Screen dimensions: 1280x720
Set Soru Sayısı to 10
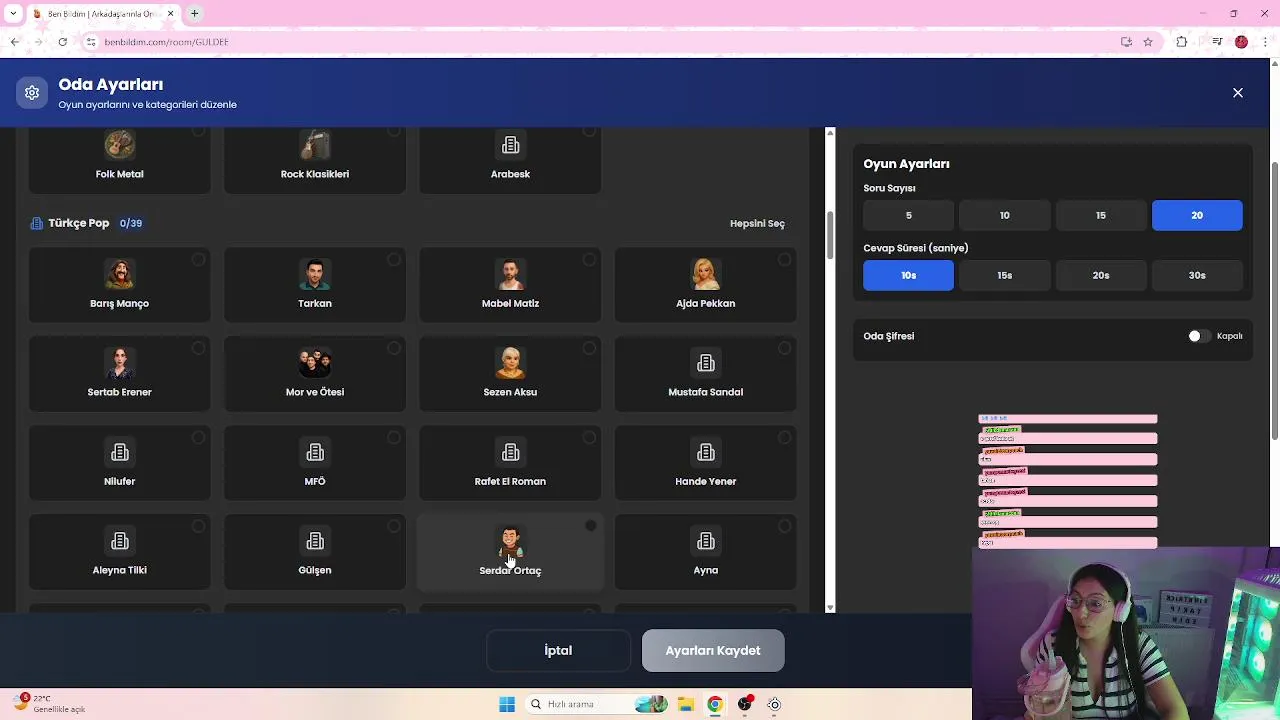[1004, 215]
